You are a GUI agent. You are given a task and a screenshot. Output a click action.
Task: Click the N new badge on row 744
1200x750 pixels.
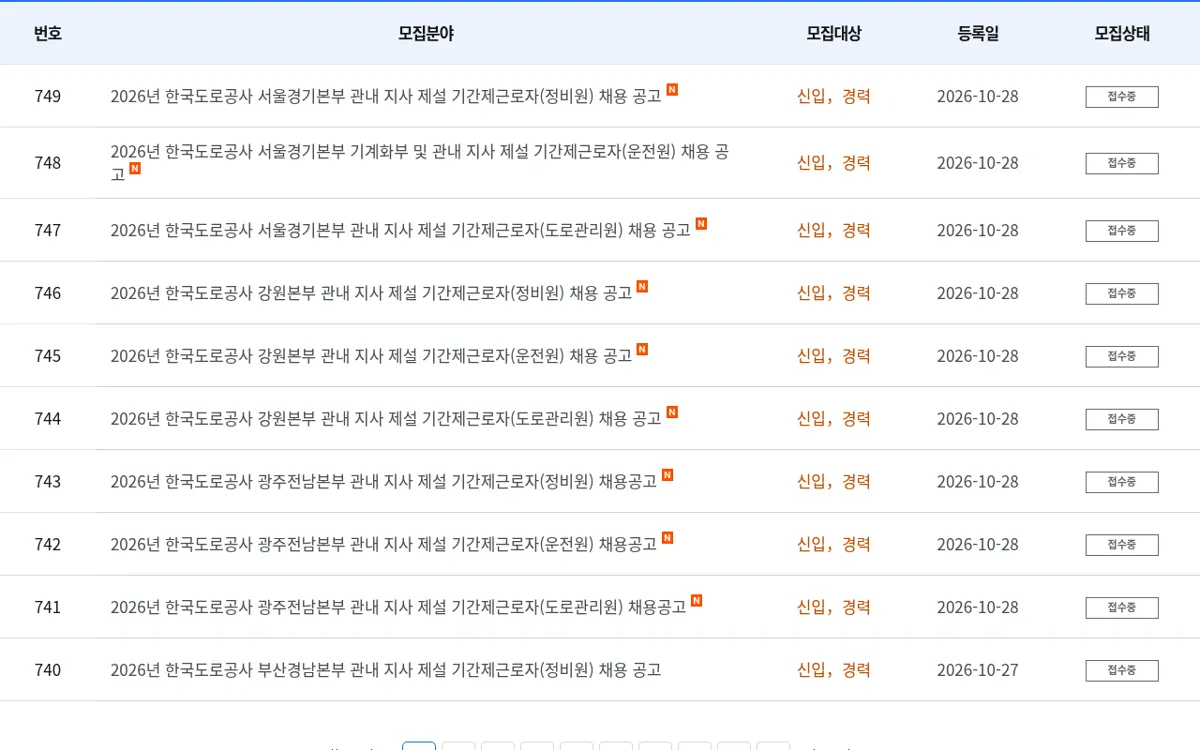[672, 412]
